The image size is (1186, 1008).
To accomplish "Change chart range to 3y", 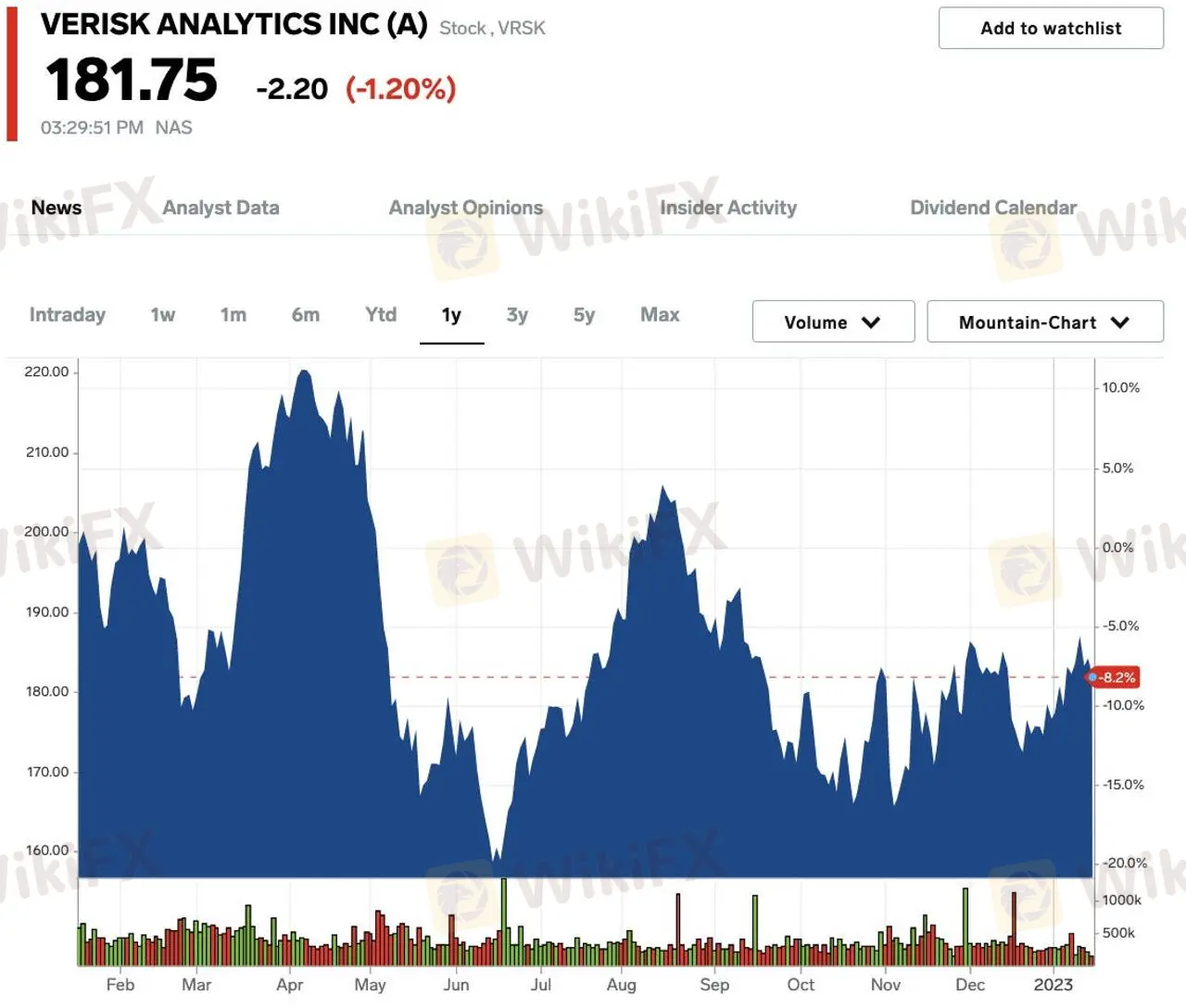I will tap(517, 315).
